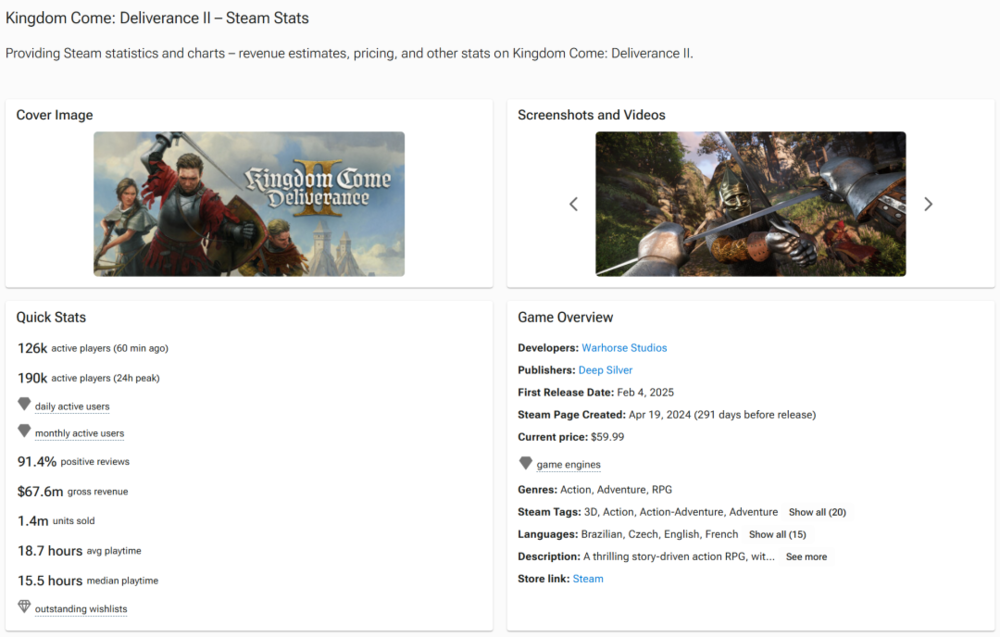Expand description with See more
Screen dimensions: 1000x637
pos(806,557)
